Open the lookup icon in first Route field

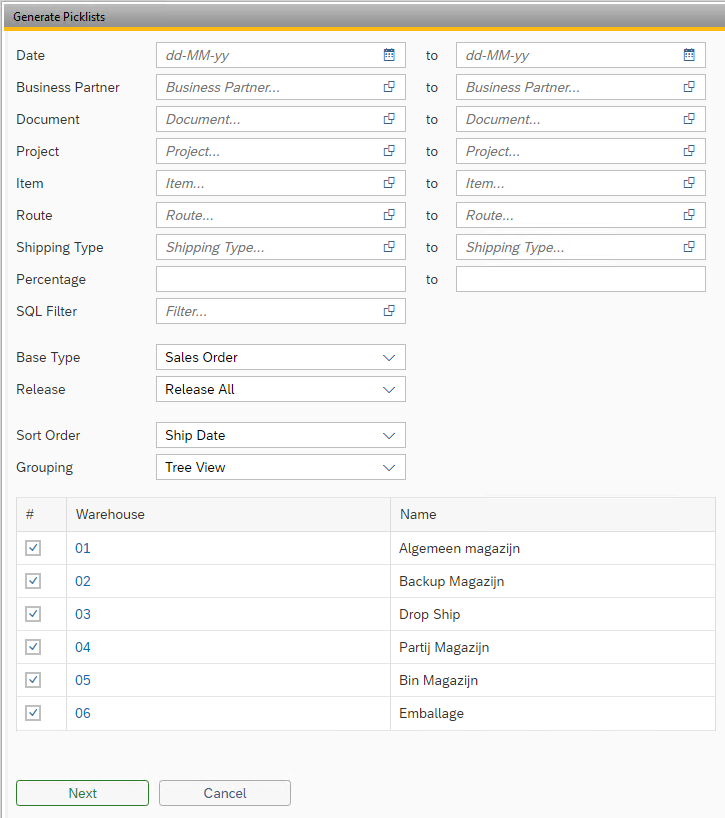[389, 215]
